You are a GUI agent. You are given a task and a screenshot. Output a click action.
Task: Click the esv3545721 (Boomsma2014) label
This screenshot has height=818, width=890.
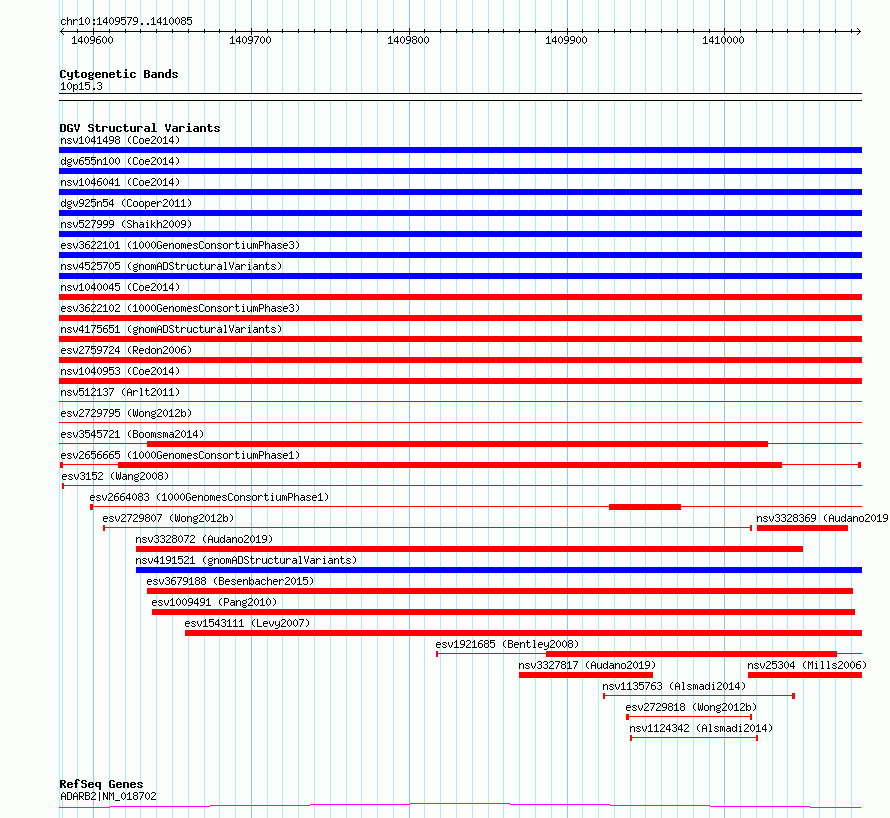(x=132, y=434)
